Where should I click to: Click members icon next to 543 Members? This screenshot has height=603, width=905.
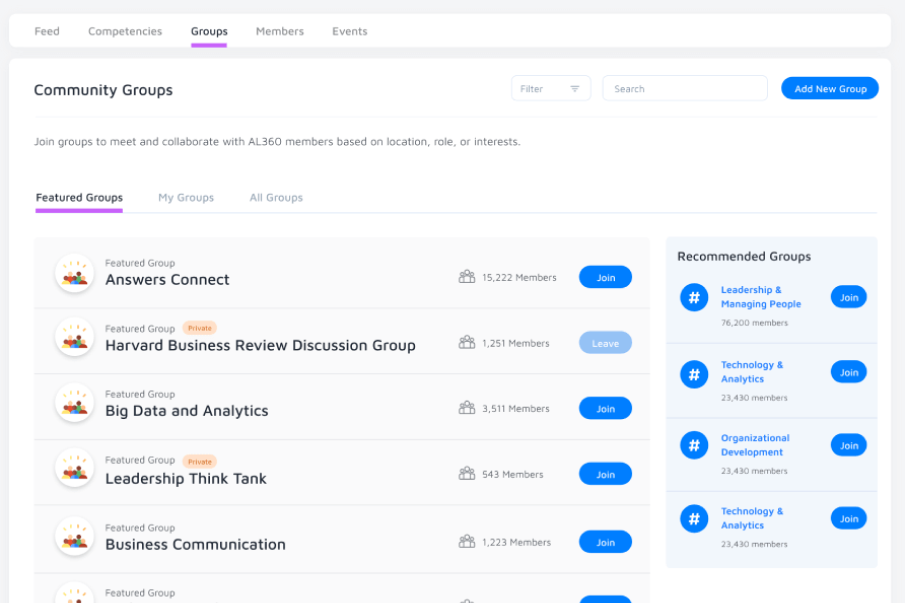pos(467,474)
